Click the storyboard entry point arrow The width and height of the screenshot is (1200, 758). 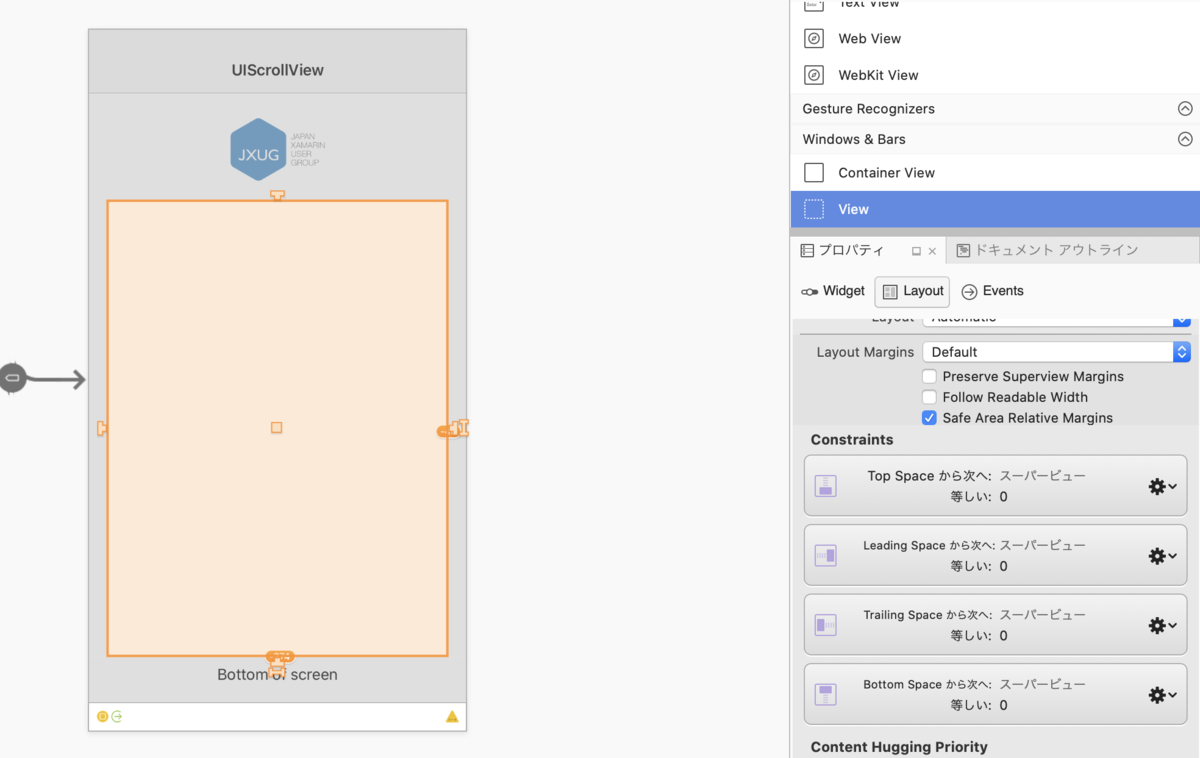point(43,378)
